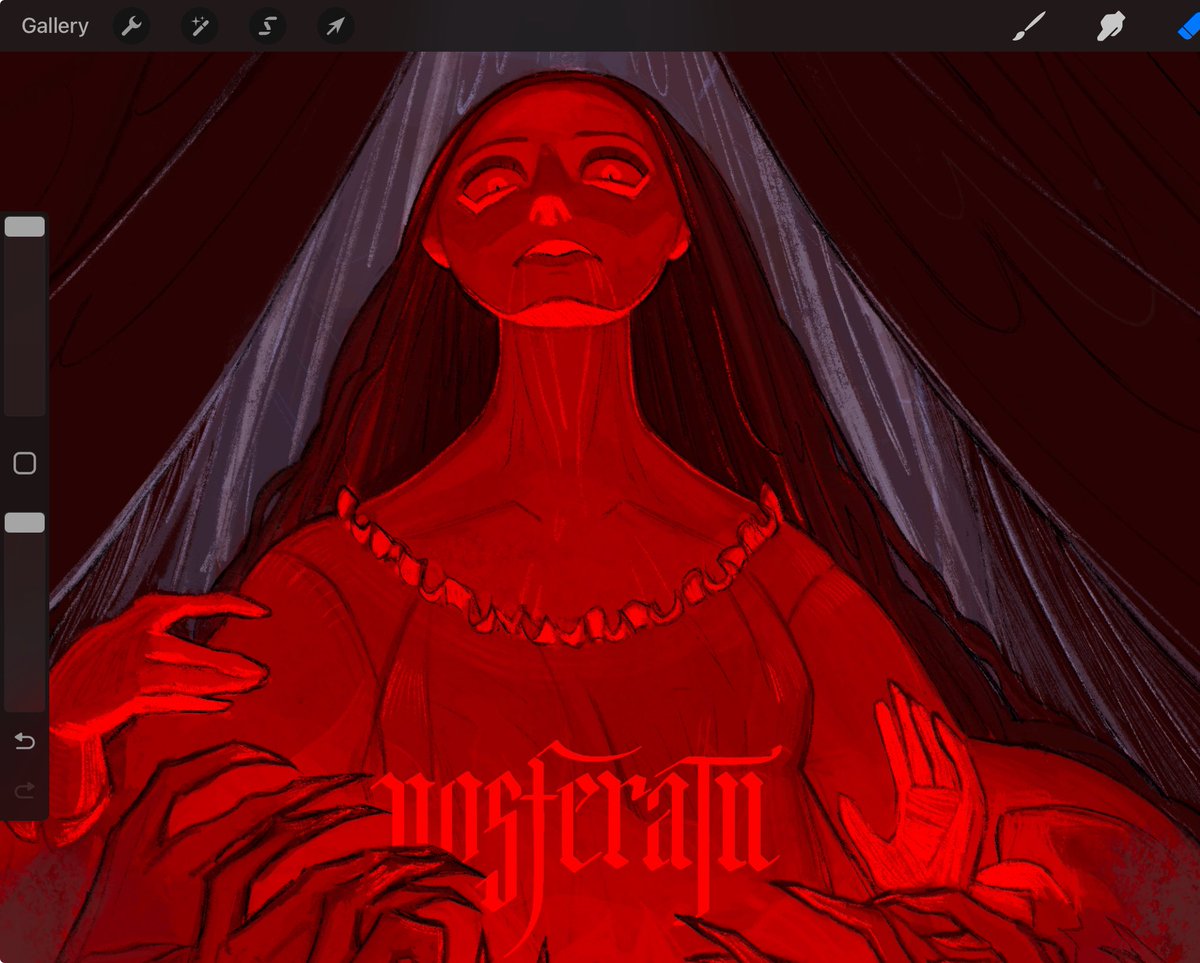This screenshot has width=1200, height=963.
Task: Redo the last undone stroke
Action: click(x=25, y=791)
